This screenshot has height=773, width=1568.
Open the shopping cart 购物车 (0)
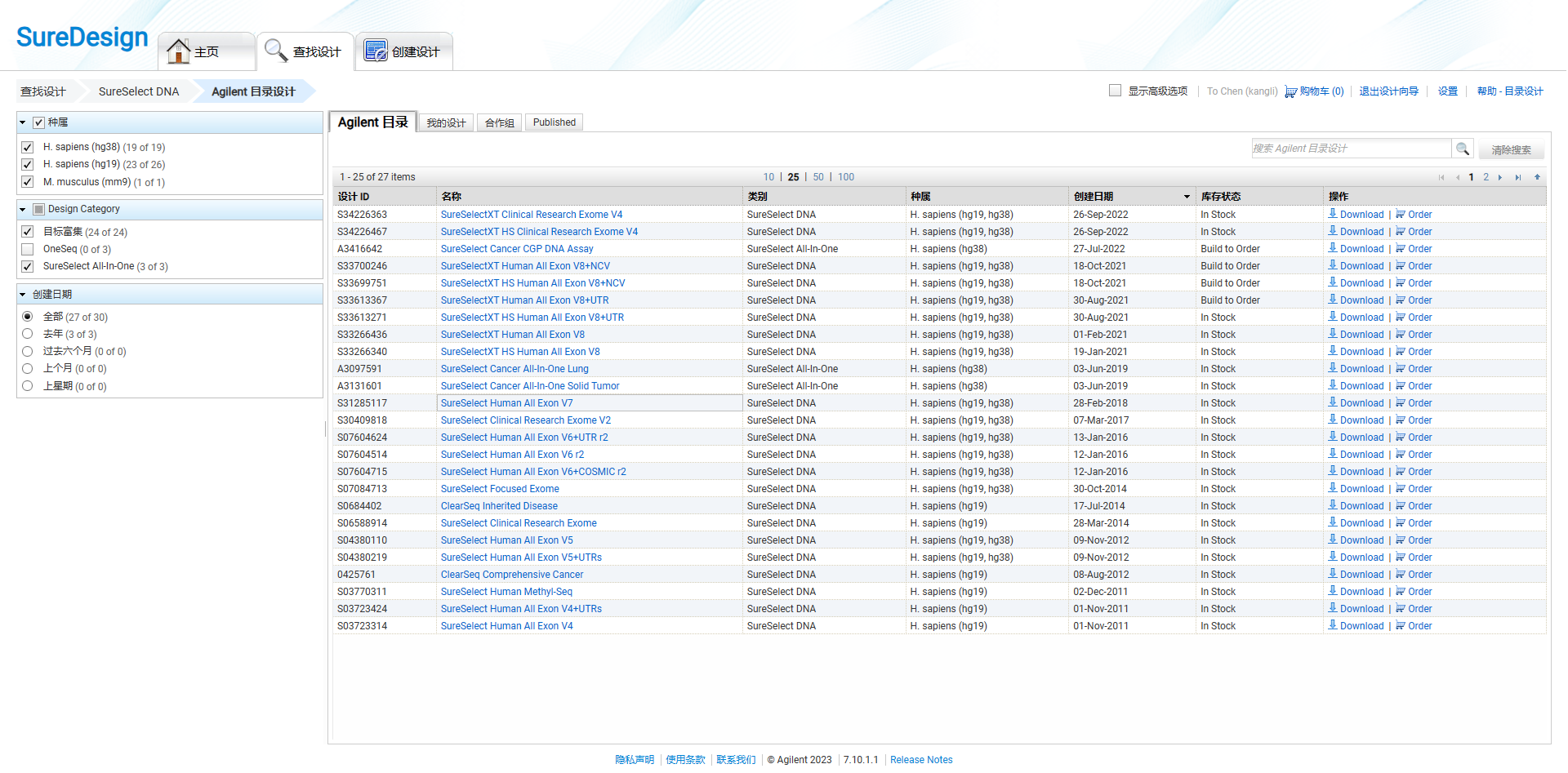point(1314,91)
